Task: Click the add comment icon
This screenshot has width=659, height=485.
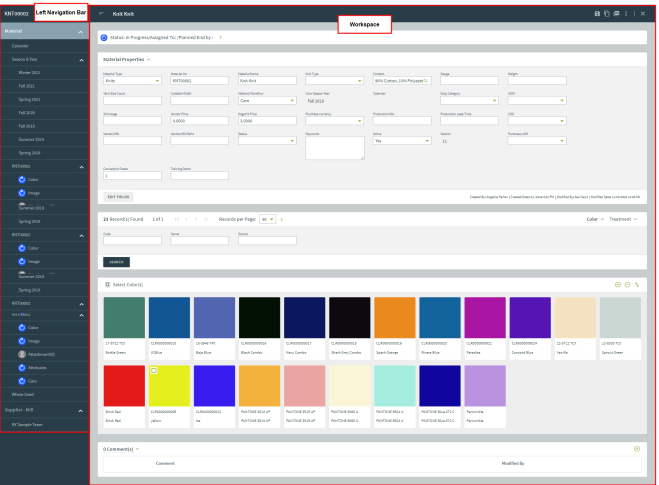Action: (x=637, y=449)
